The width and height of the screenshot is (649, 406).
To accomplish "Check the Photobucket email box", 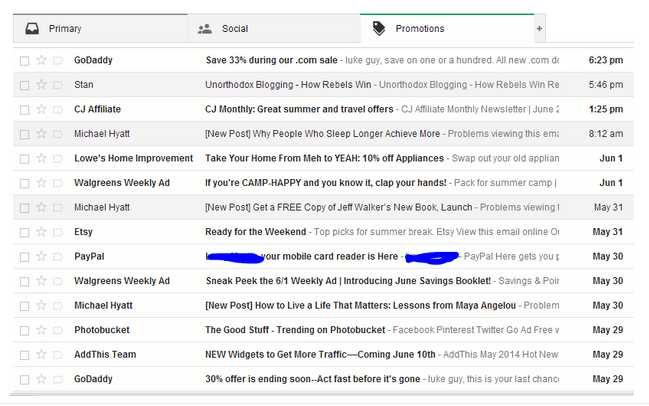I will tap(24, 331).
